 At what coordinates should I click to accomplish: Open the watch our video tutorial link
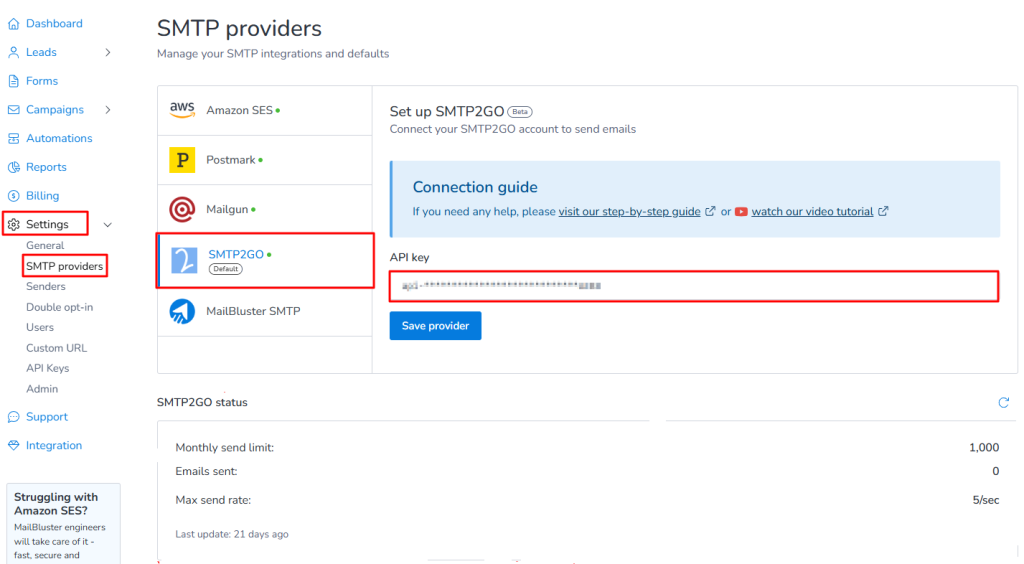pos(812,212)
